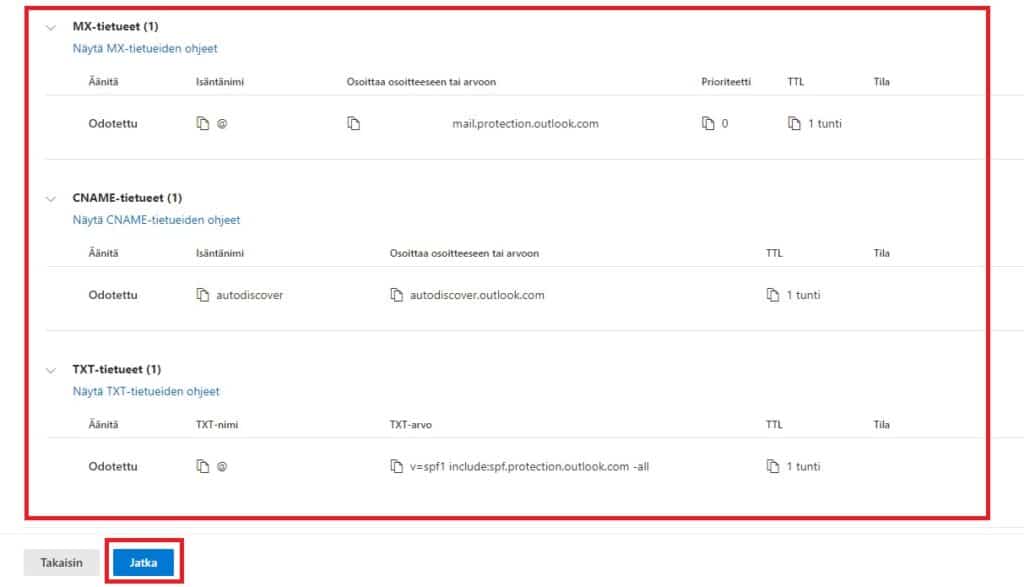
Task: Copy the MX points-to address value
Action: [x=353, y=124]
